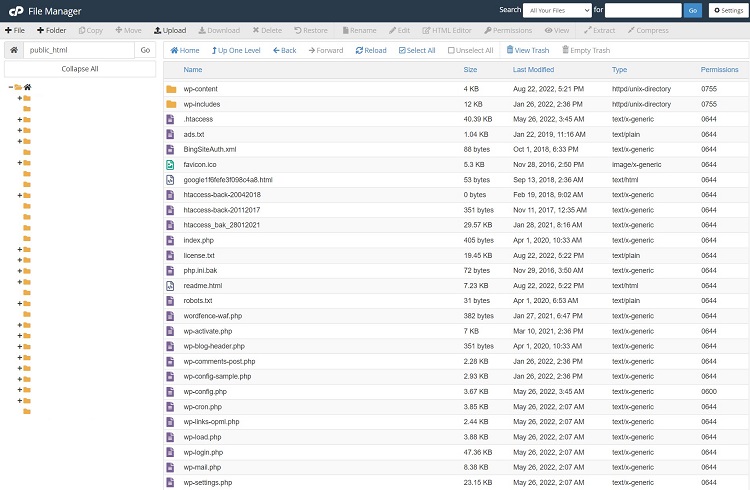Open View Trash

(528, 50)
